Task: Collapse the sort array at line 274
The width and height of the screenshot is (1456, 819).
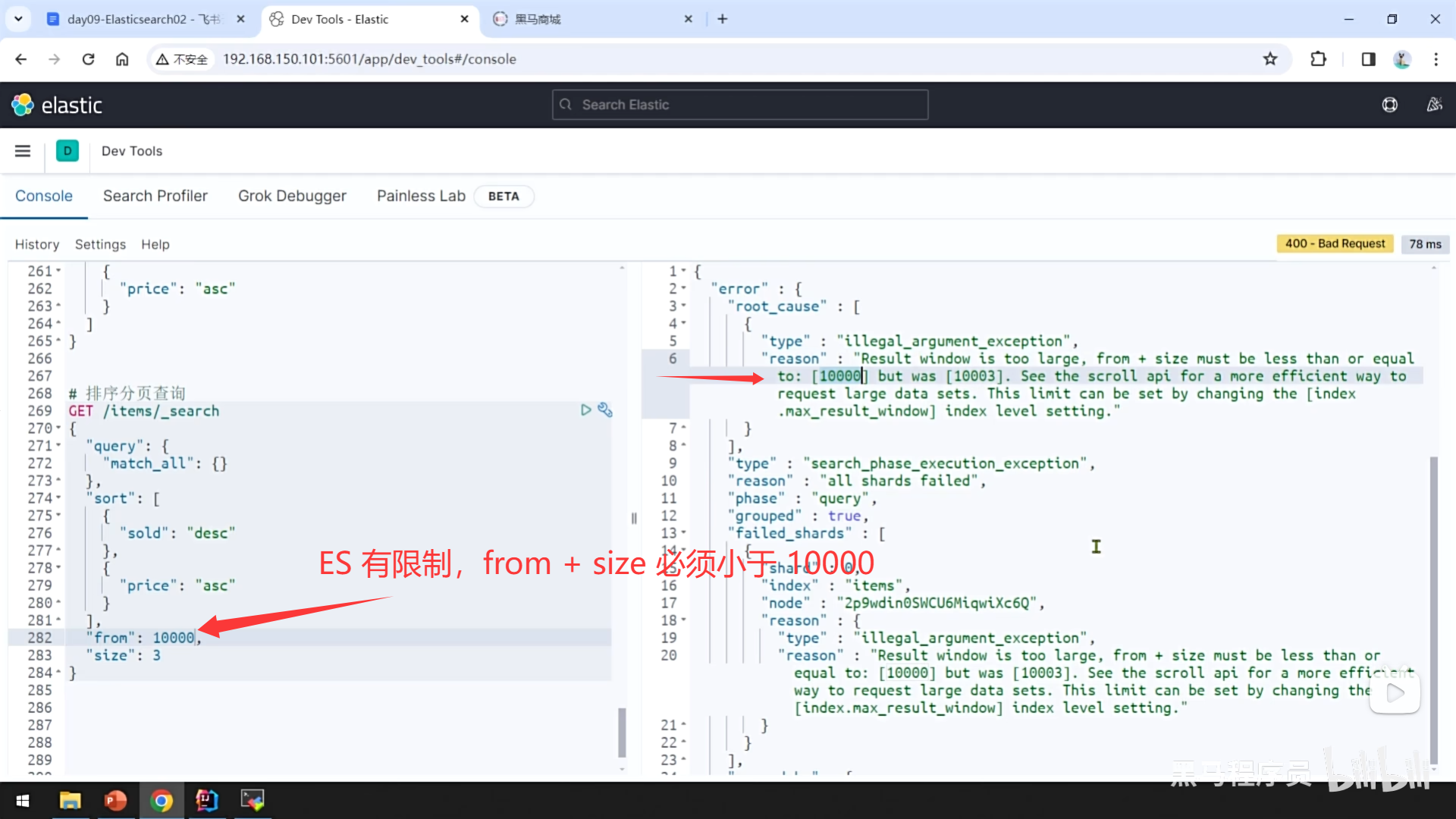Action: [59, 498]
